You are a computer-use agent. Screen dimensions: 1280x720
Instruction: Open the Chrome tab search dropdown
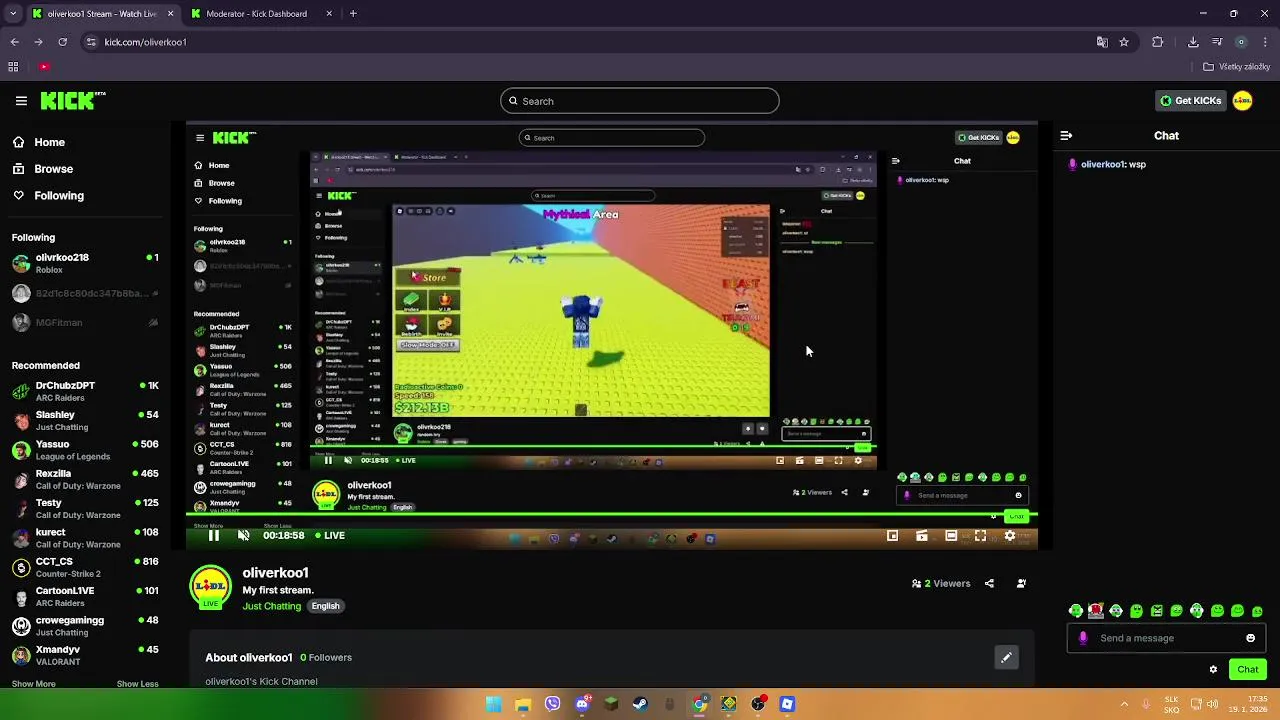point(13,14)
